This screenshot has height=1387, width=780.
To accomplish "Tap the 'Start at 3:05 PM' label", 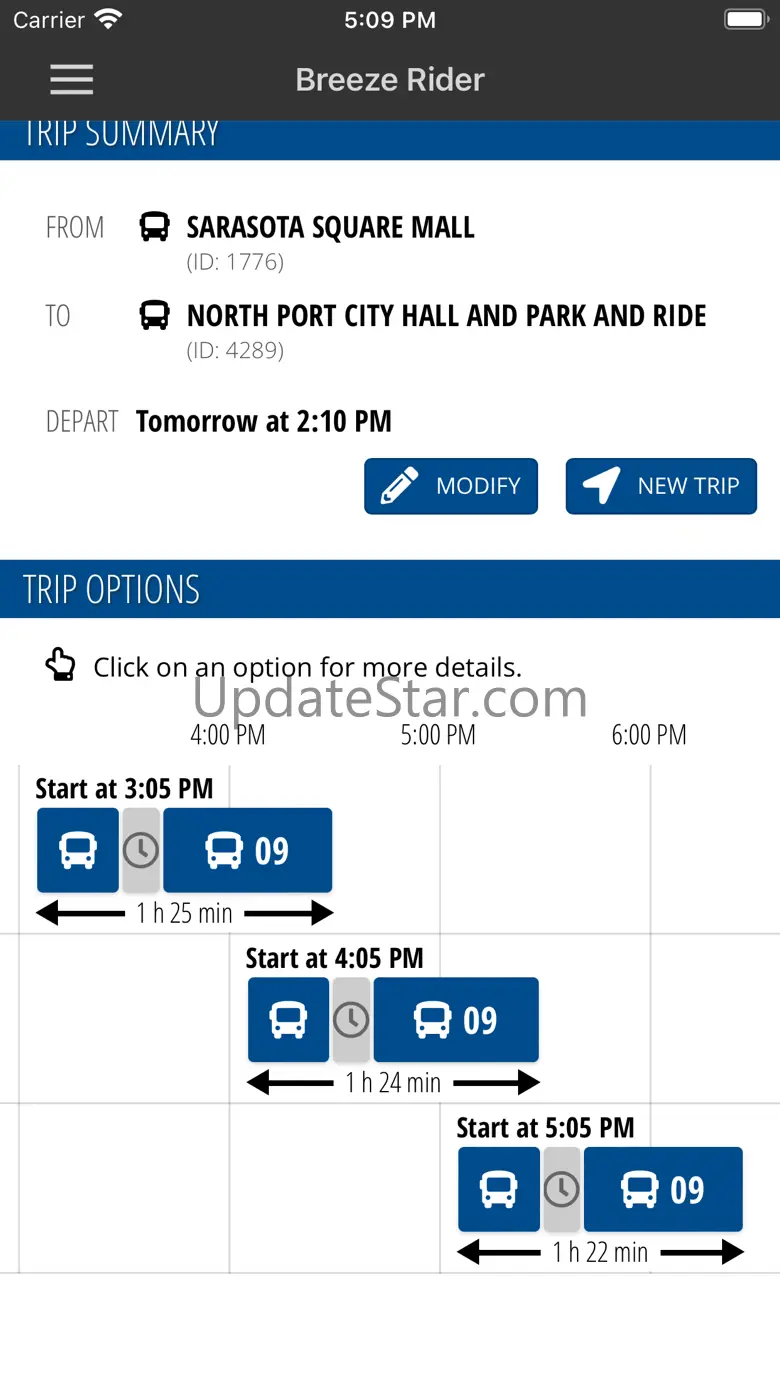I will [x=124, y=789].
